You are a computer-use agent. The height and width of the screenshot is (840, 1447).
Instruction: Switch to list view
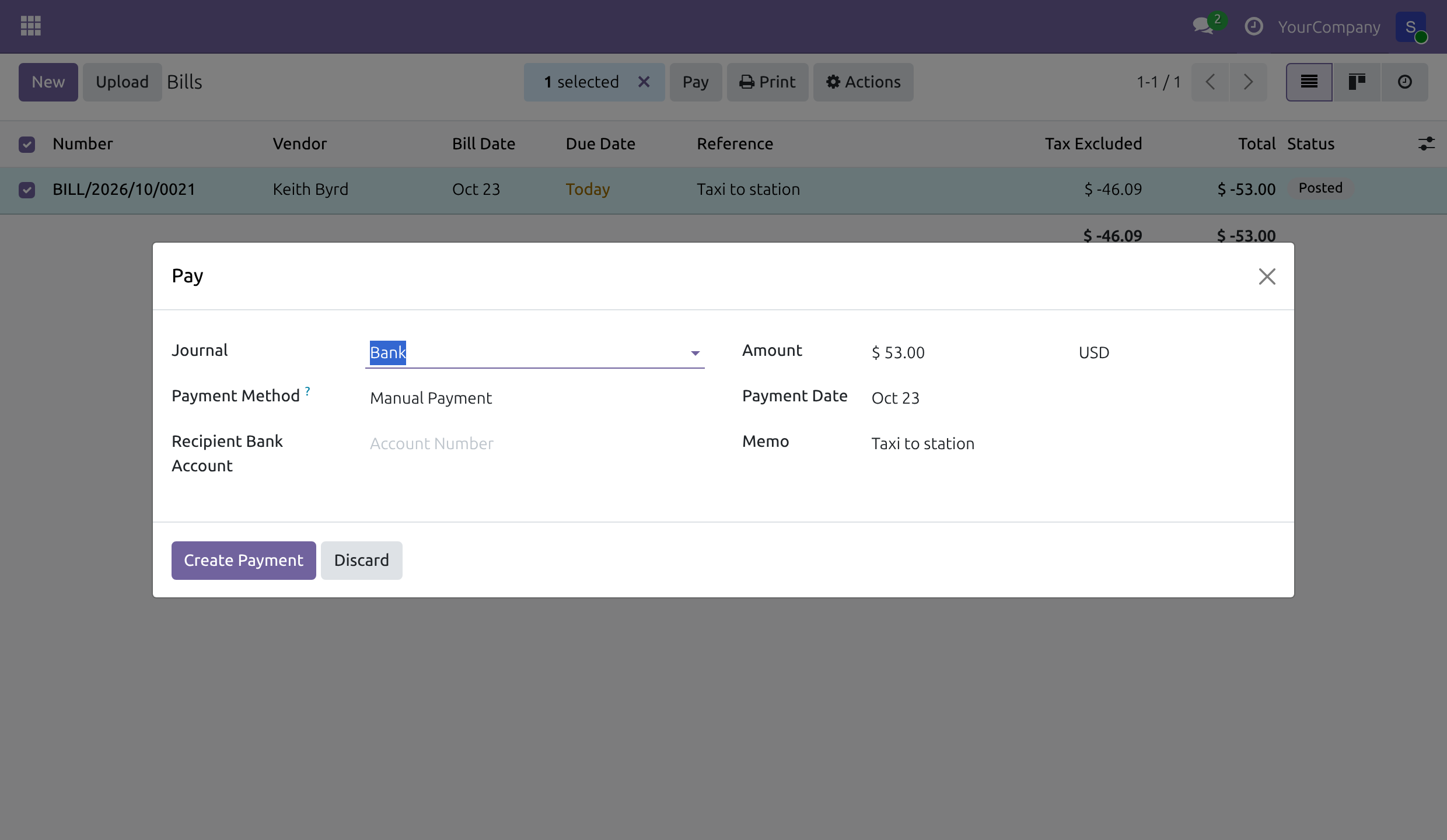coord(1309,82)
